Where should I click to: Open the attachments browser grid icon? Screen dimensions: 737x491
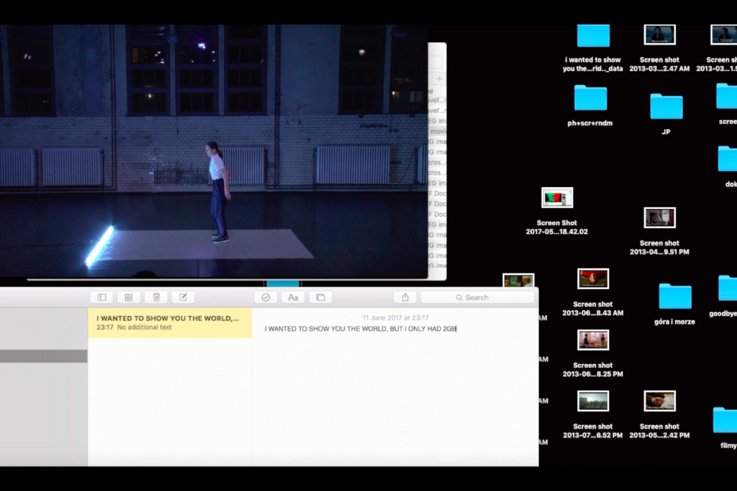coord(128,297)
